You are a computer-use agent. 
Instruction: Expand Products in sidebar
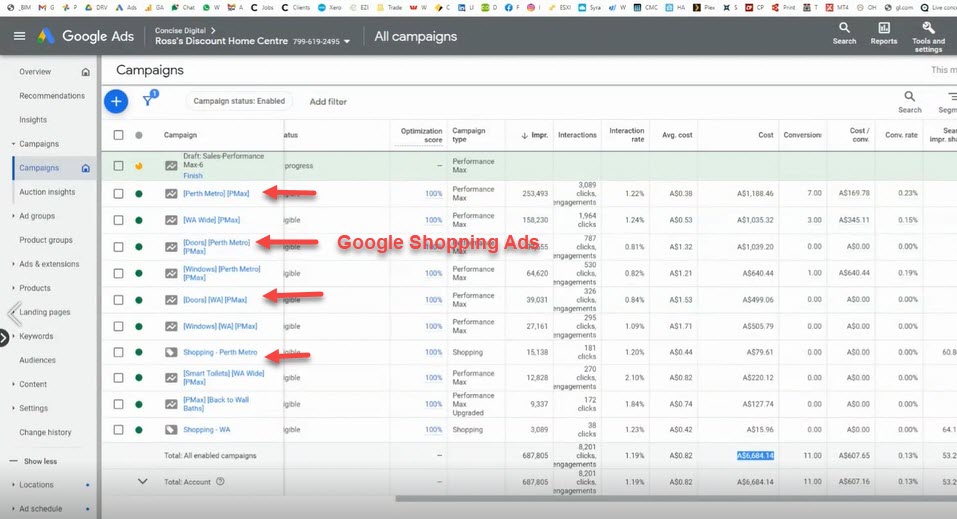click(13, 288)
